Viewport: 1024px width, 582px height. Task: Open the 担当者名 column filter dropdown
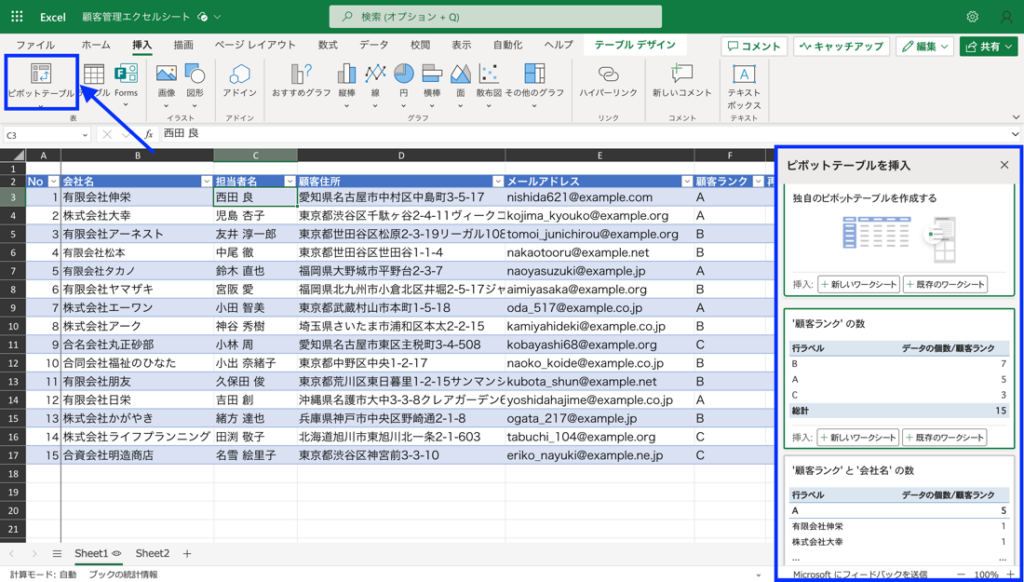tap(290, 182)
